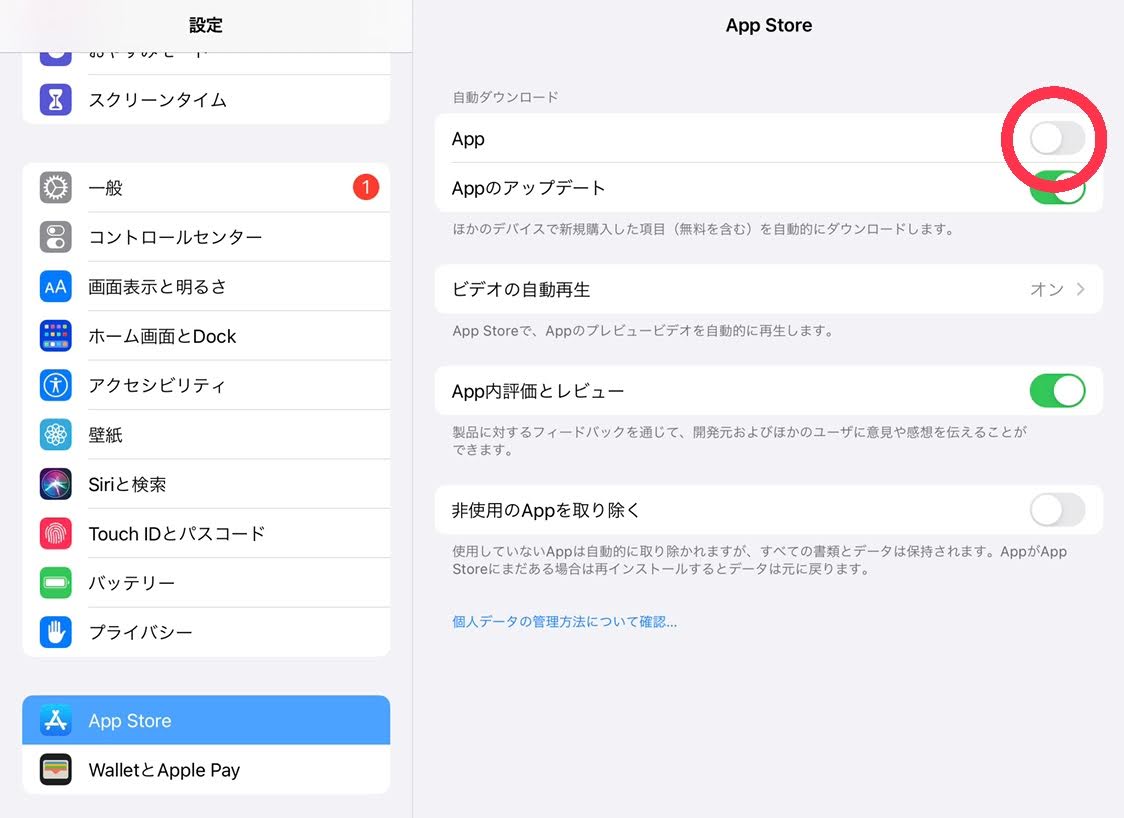1124x818 pixels.
Task: Click the オン value for ビデオの自動再生
Action: click(1047, 289)
